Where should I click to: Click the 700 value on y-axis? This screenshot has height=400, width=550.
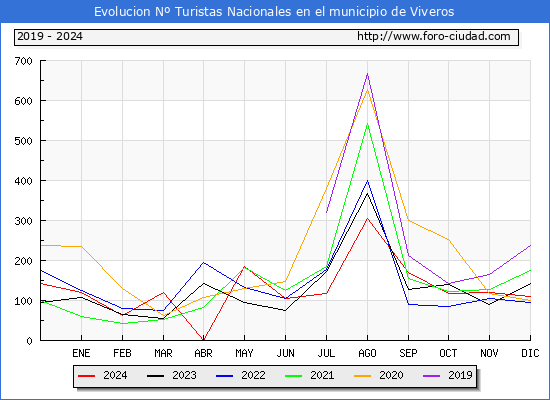24,61
